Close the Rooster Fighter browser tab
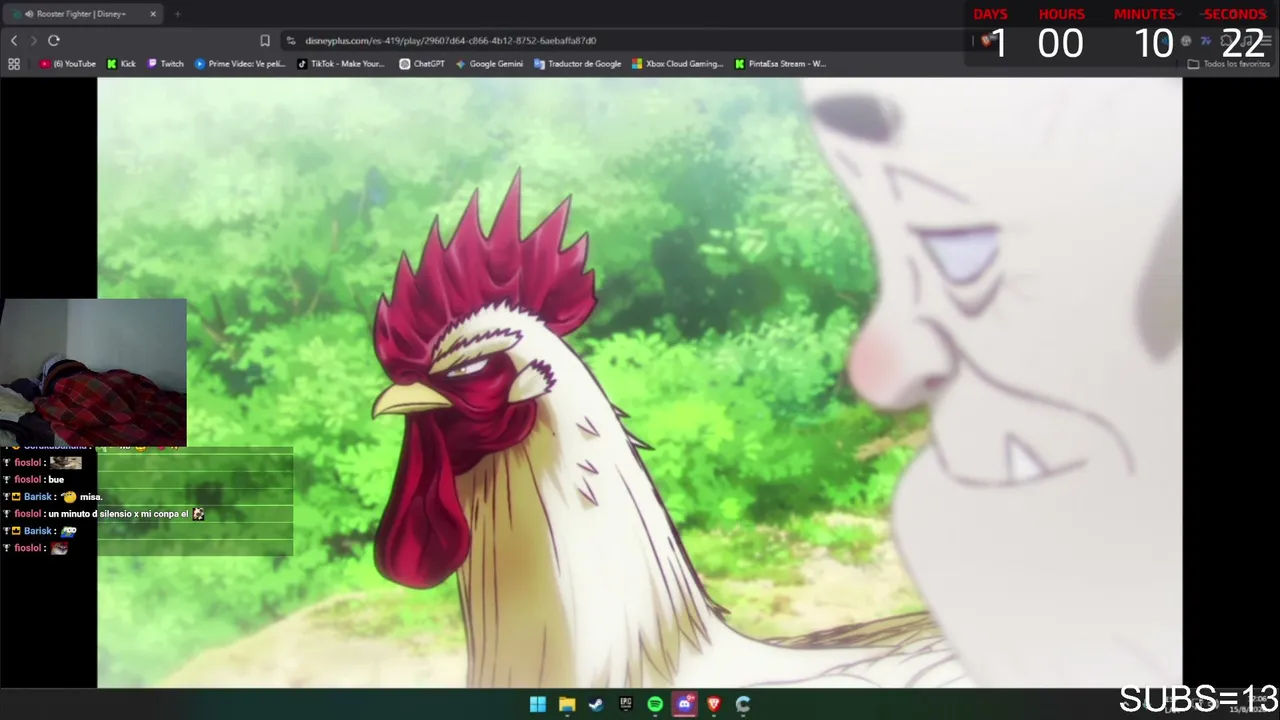 153,14
